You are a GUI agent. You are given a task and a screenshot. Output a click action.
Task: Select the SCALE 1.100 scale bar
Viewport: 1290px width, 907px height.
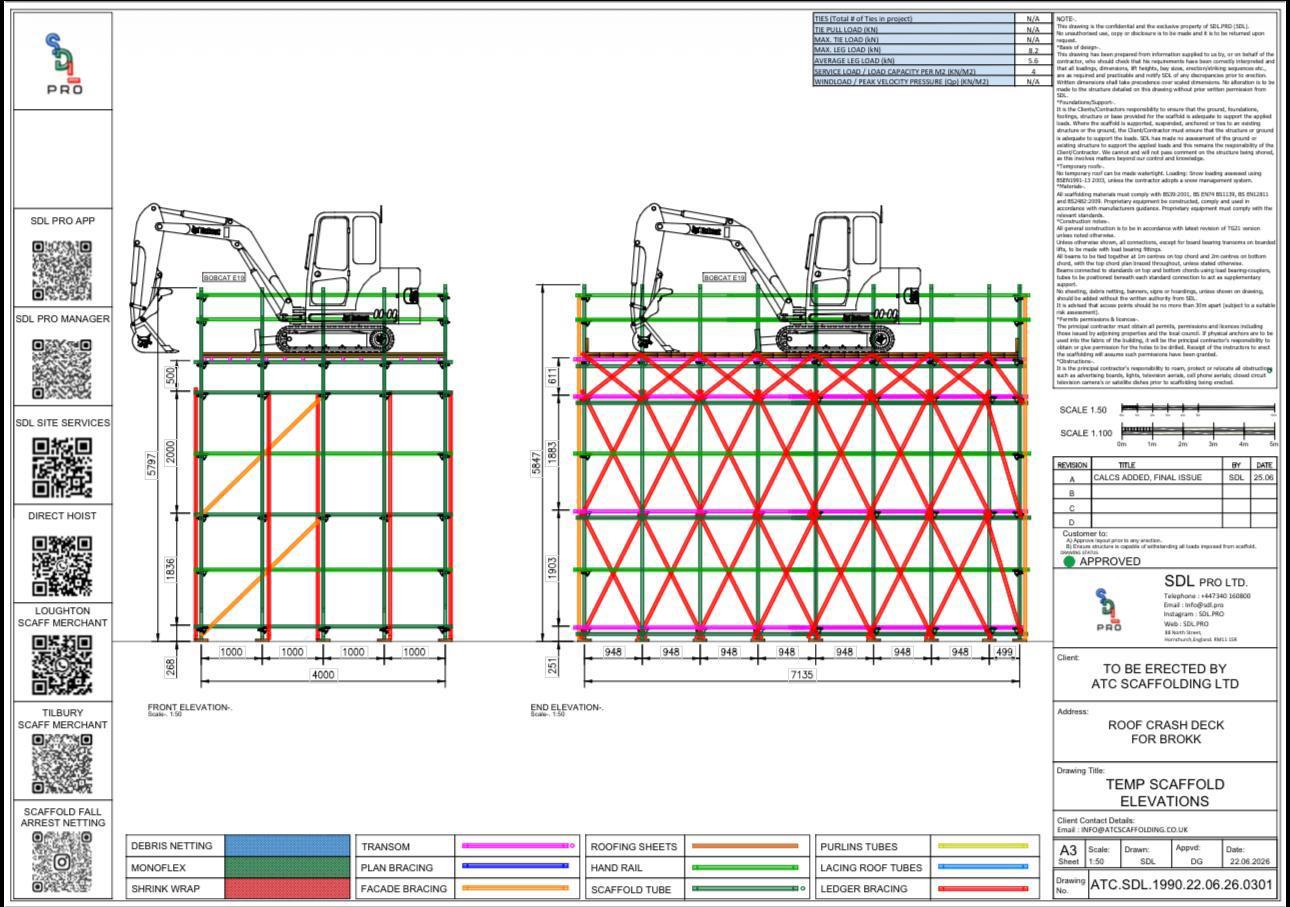[1198, 431]
